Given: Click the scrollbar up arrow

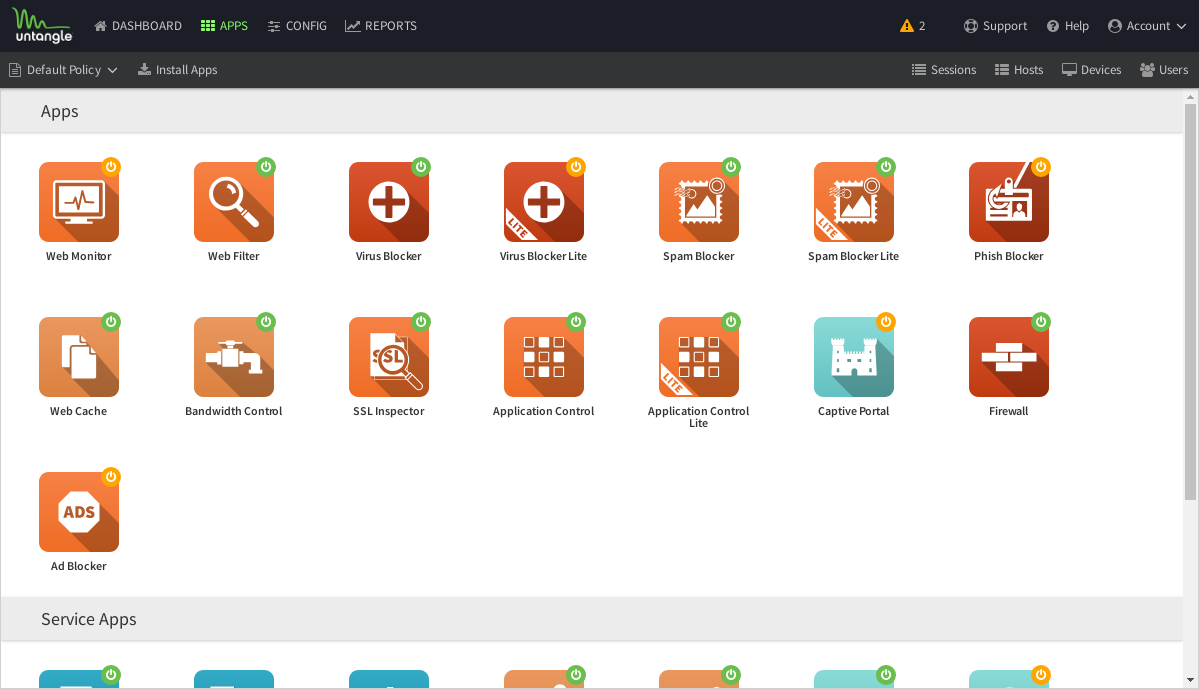Looking at the screenshot, I should pyautogui.click(x=1191, y=97).
